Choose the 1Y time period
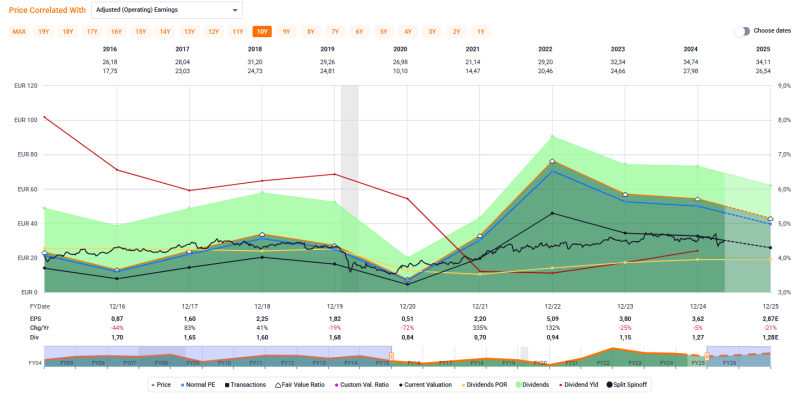The height and width of the screenshot is (393, 800). click(481, 32)
